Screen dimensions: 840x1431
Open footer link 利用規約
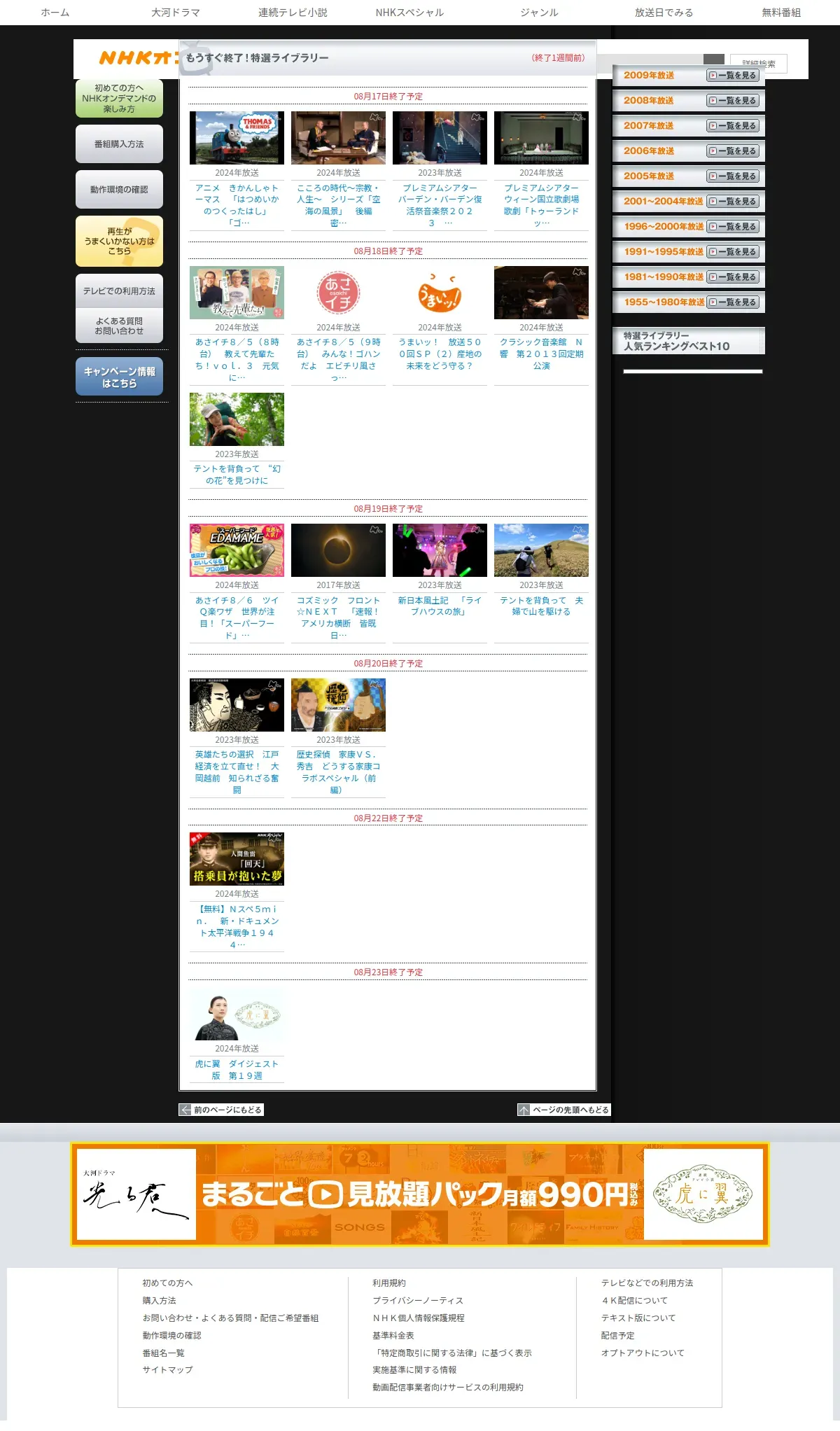pyautogui.click(x=388, y=1283)
